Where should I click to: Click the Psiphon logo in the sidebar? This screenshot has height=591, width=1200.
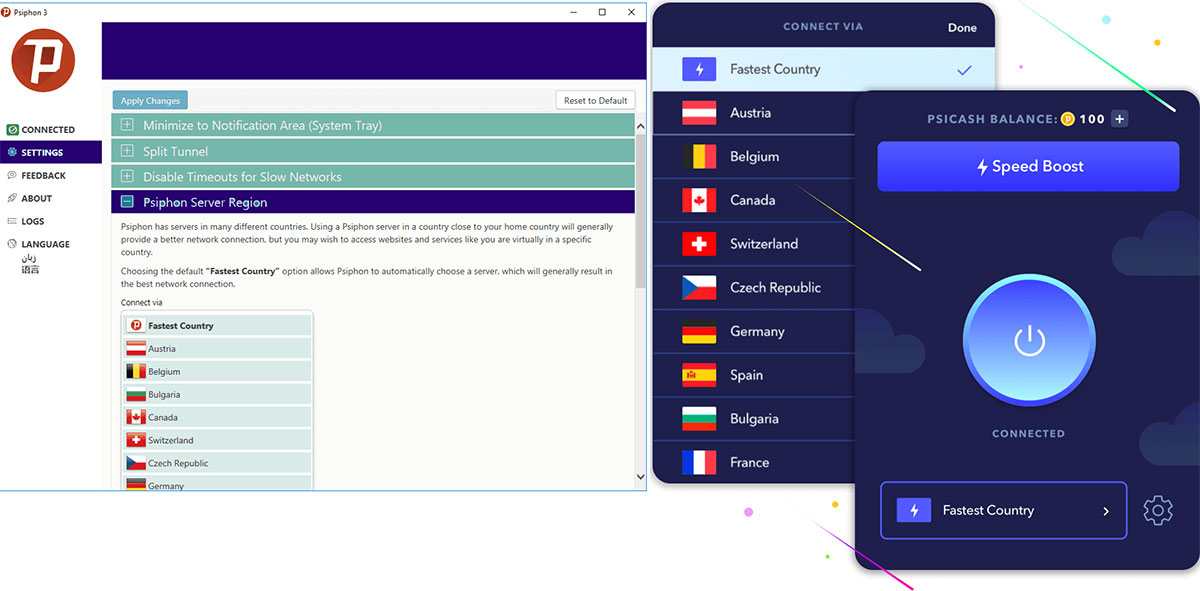(x=43, y=61)
